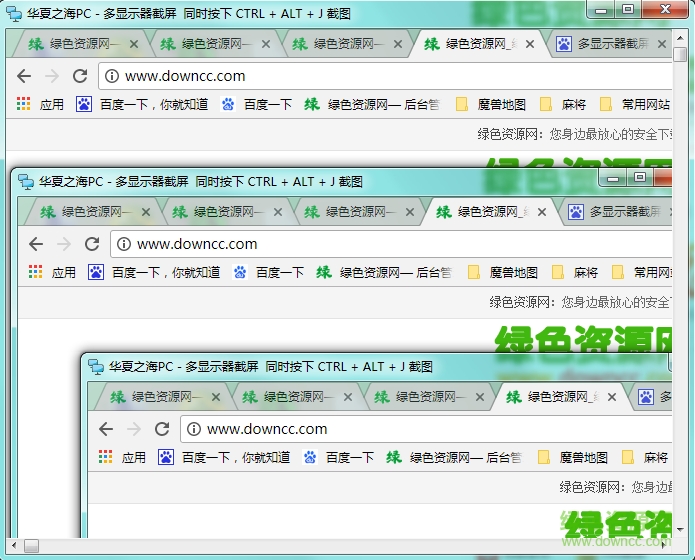Screen dimensions: 695x560
Task: Click the back arrow in the bottom nested window
Action: pyautogui.click(x=106, y=429)
